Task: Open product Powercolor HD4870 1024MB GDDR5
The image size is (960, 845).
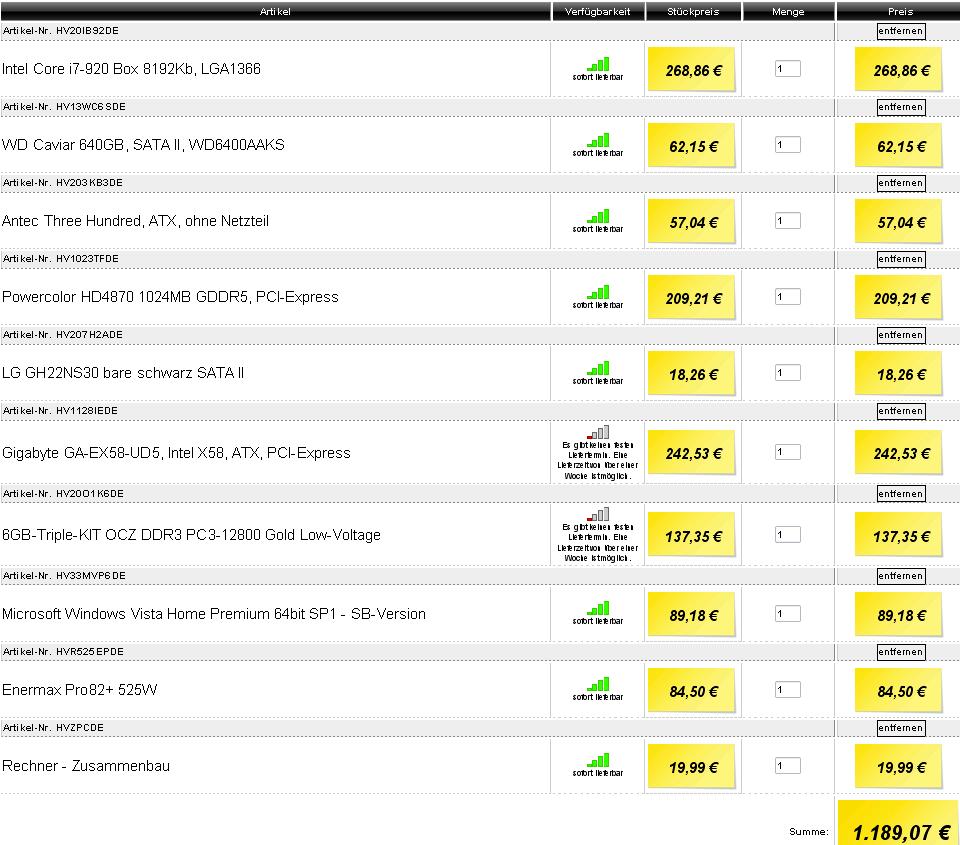Action: click(170, 297)
